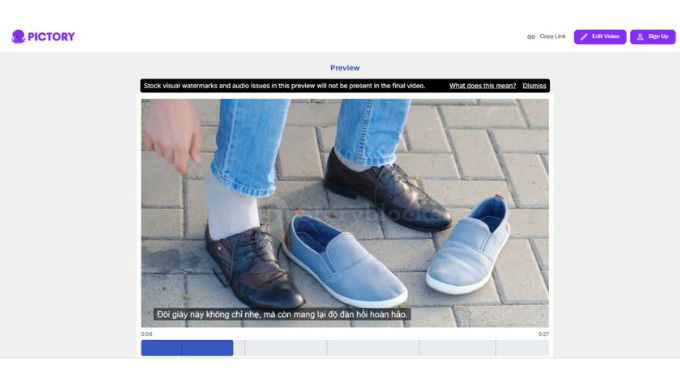Jump to the third timeline scene segment
The image size is (680, 383).
coord(285,348)
